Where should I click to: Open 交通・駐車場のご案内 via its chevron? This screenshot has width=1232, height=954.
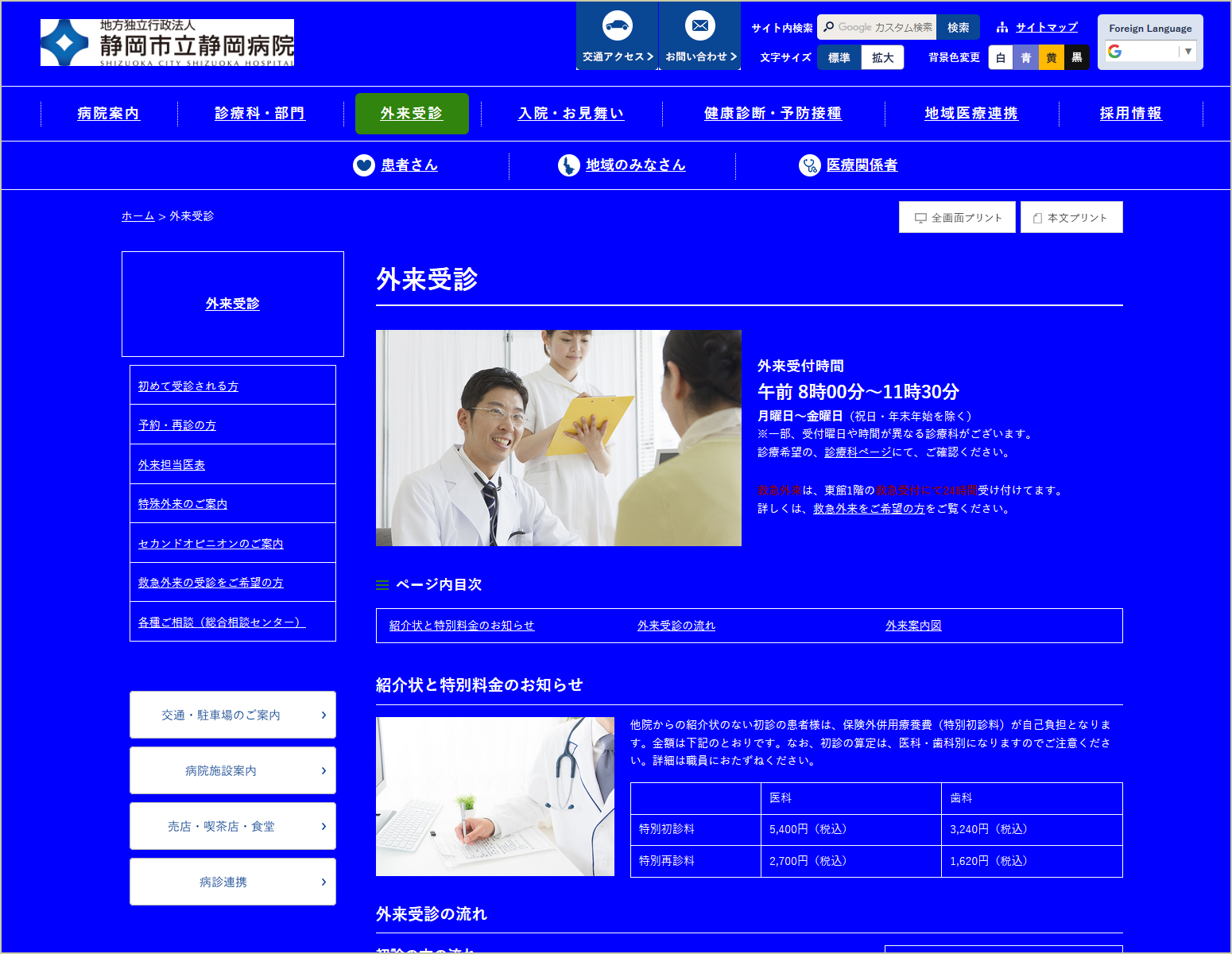point(323,715)
